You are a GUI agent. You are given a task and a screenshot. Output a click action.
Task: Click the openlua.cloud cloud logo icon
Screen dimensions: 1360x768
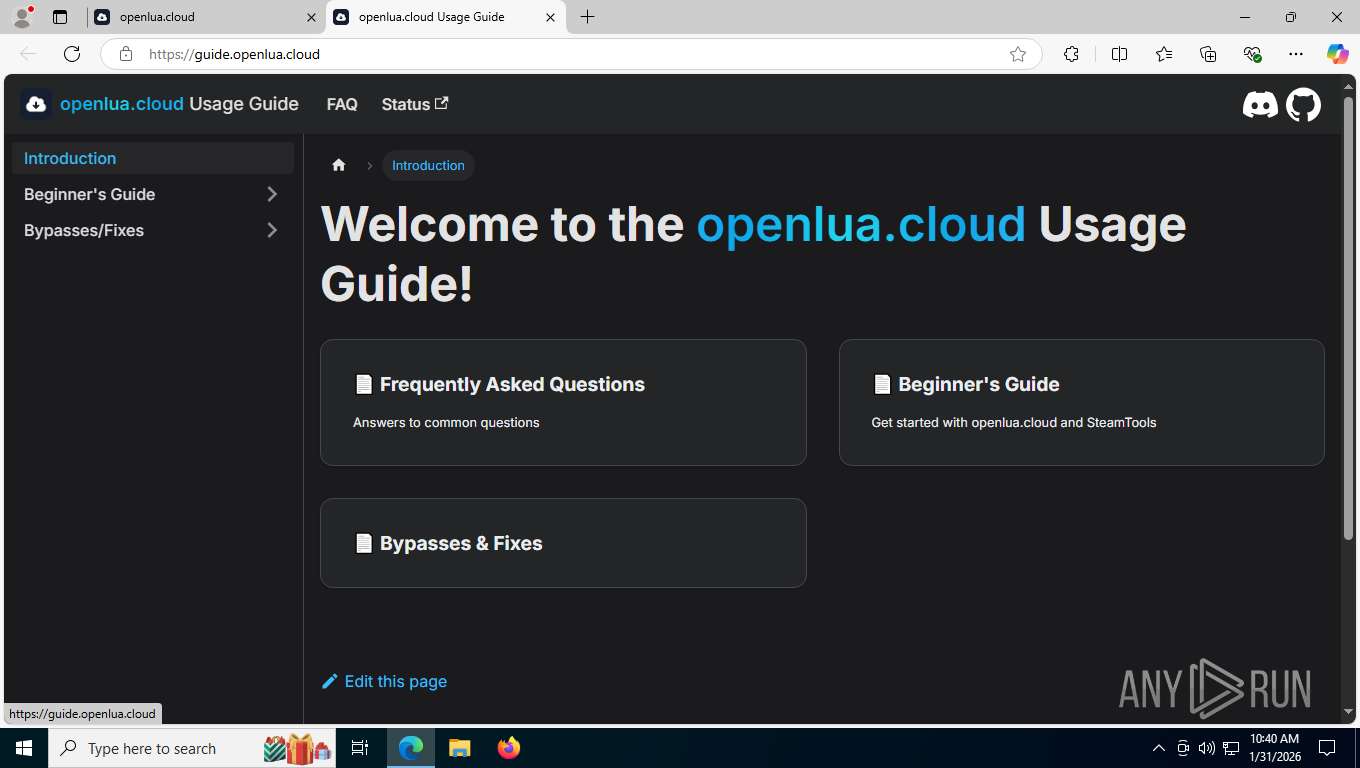click(x=36, y=104)
